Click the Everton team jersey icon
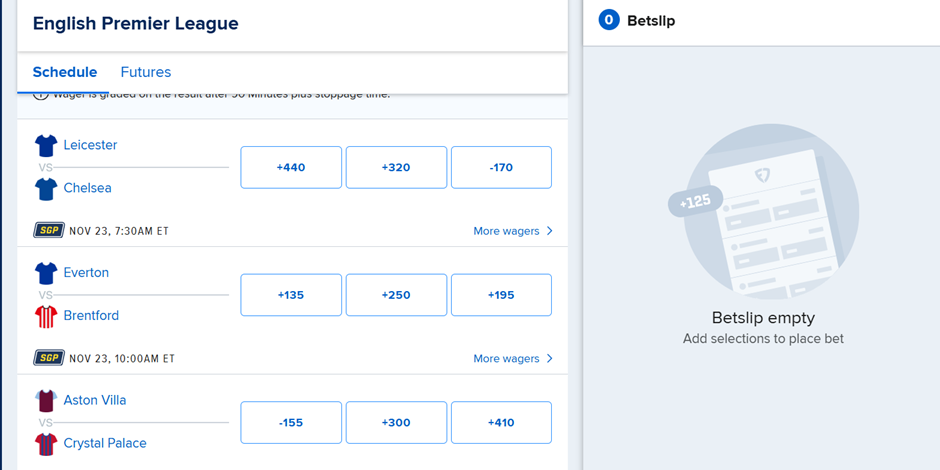Viewport: 940px width, 470px height. click(x=46, y=273)
